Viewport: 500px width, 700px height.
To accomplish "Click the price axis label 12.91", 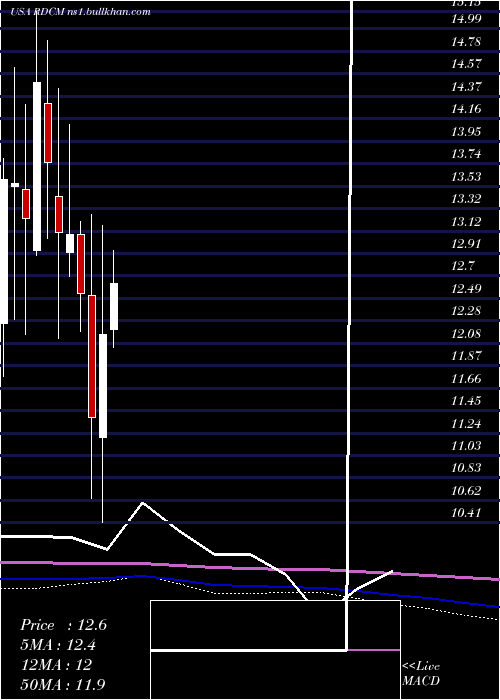I will click(x=466, y=244).
